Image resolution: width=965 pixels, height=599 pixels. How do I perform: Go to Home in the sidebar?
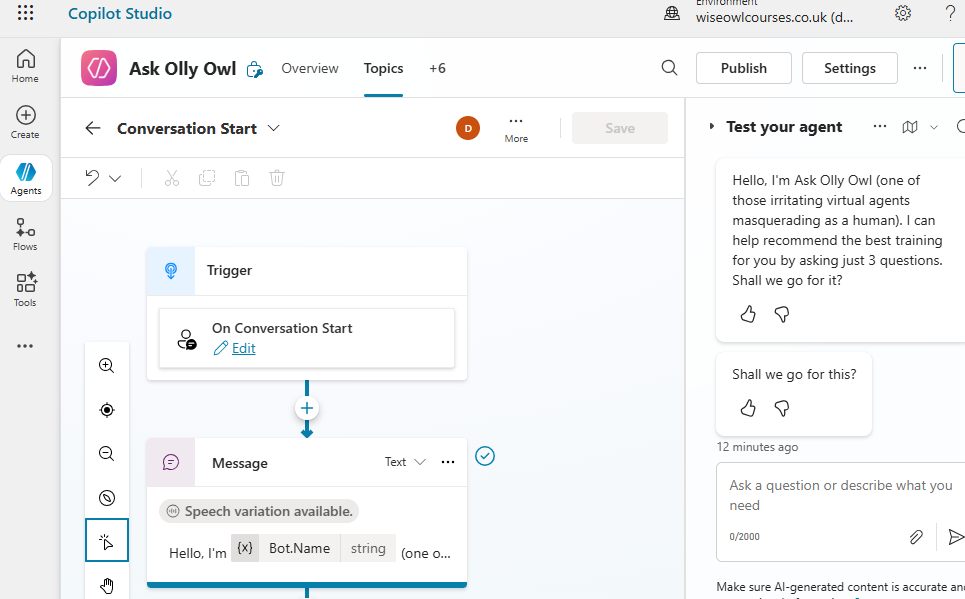(x=25, y=66)
